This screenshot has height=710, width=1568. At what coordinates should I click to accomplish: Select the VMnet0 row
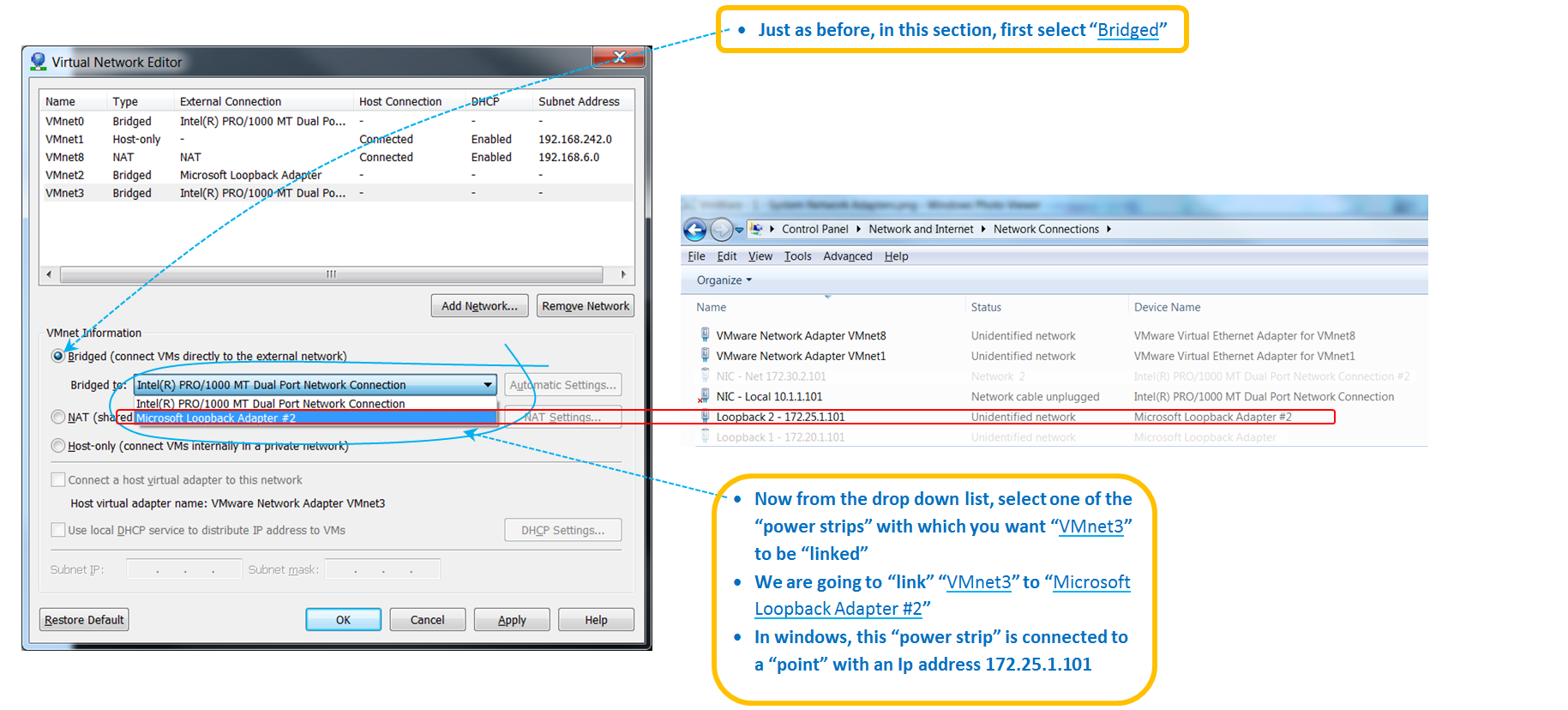336,121
